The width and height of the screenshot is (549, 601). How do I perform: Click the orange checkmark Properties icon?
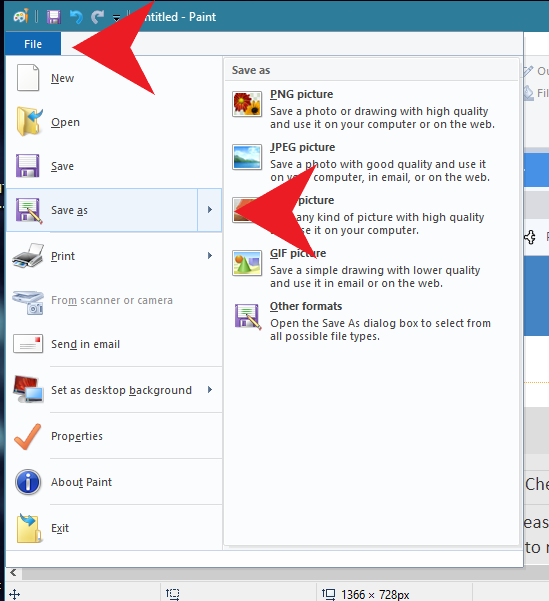pyautogui.click(x=28, y=436)
